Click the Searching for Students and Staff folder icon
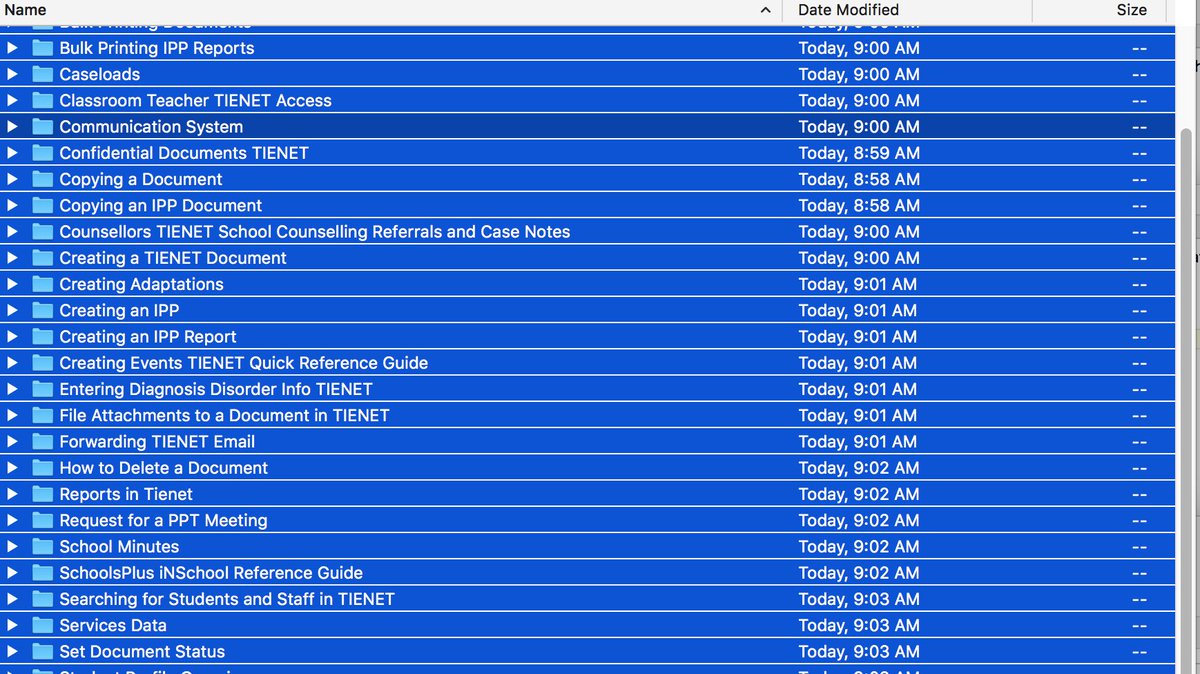The image size is (1200, 674). pos(42,599)
